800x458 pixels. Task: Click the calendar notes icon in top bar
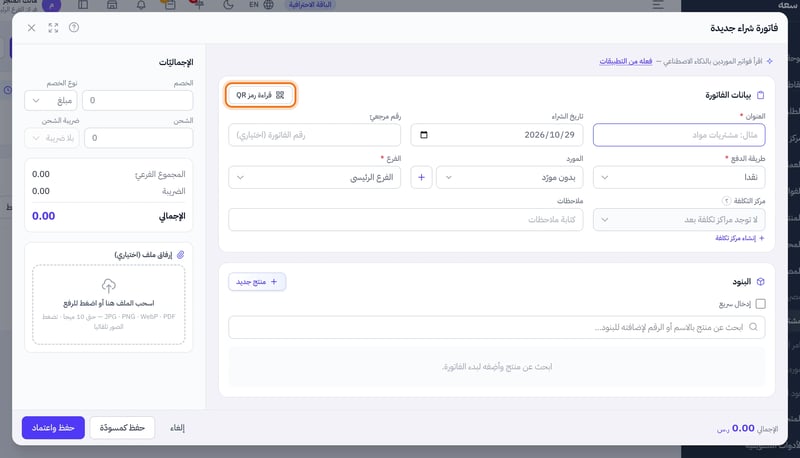(169, 5)
